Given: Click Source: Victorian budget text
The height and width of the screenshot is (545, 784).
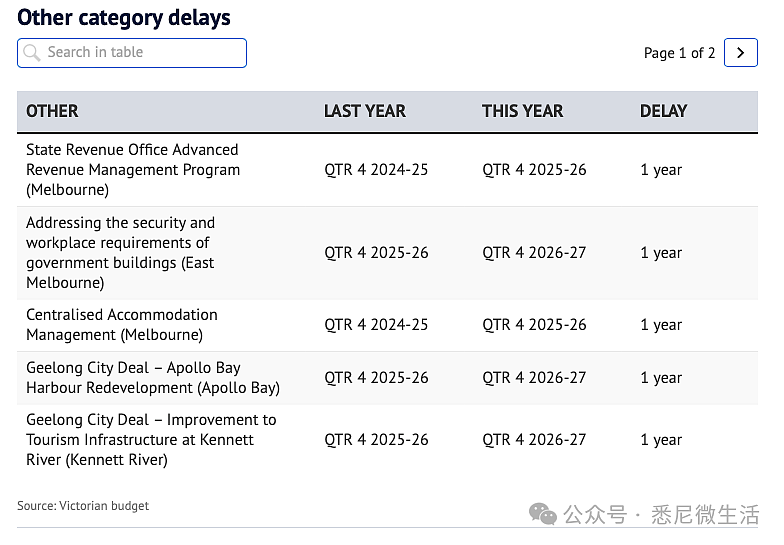Looking at the screenshot, I should 83,506.
